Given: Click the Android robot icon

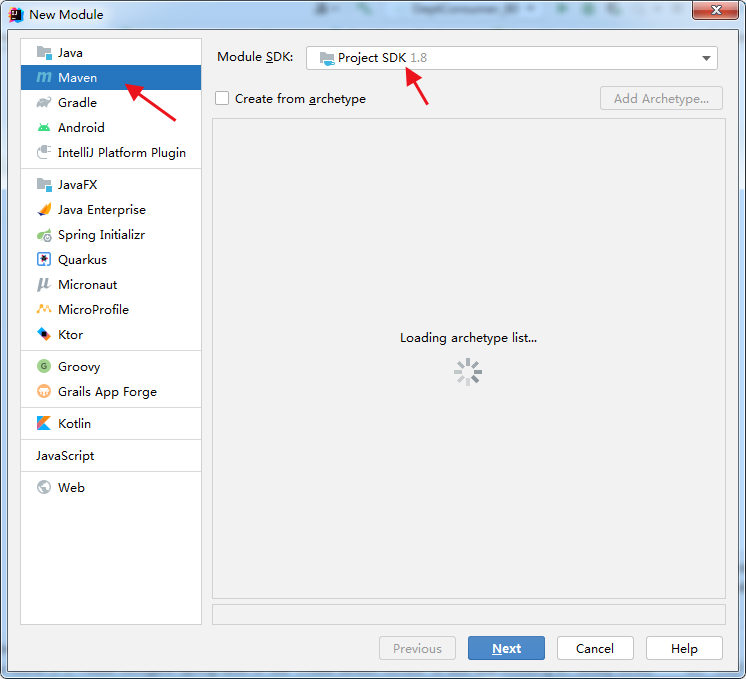Looking at the screenshot, I should (x=44, y=127).
